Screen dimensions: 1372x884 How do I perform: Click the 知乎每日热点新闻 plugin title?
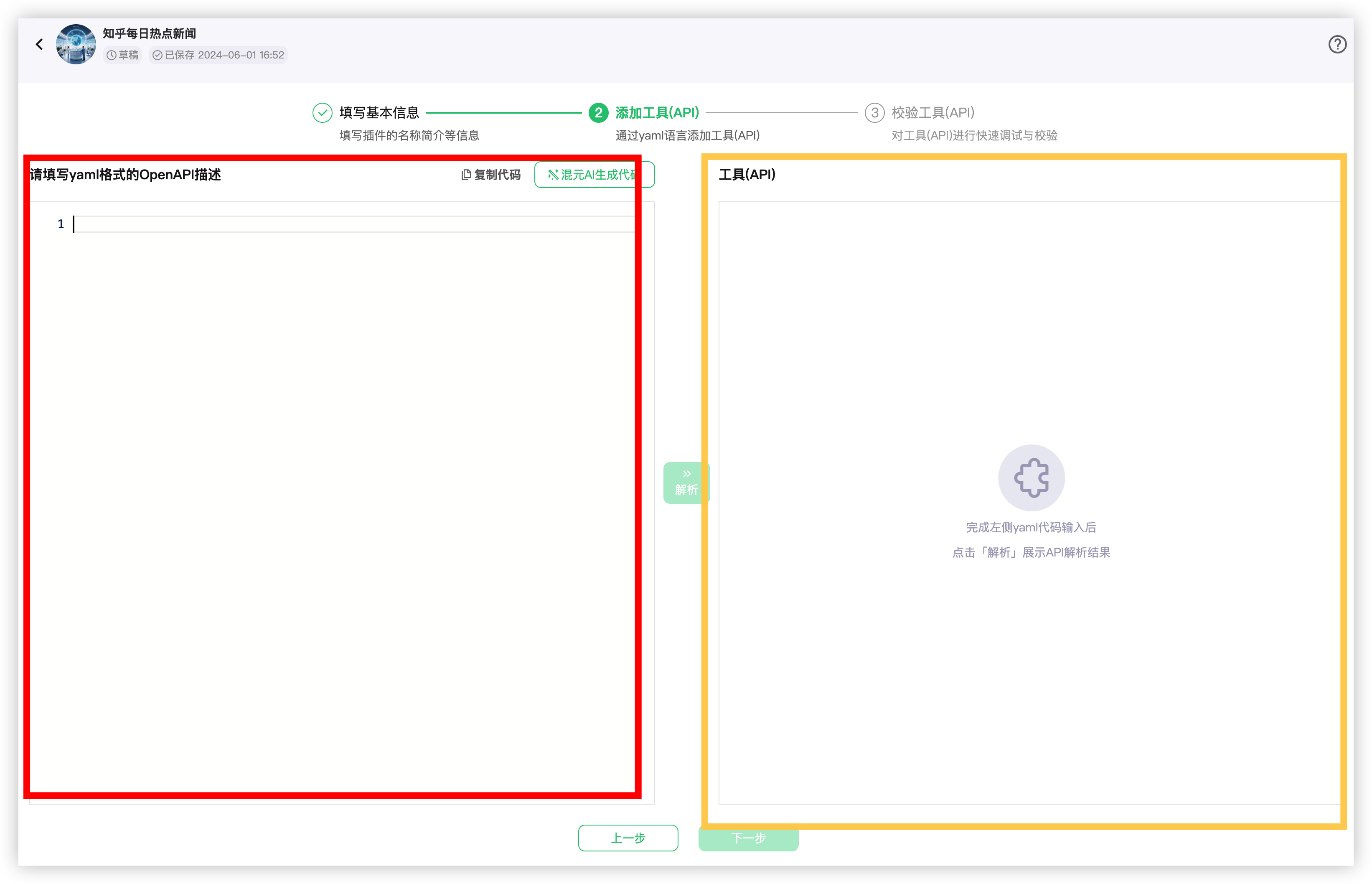149,33
